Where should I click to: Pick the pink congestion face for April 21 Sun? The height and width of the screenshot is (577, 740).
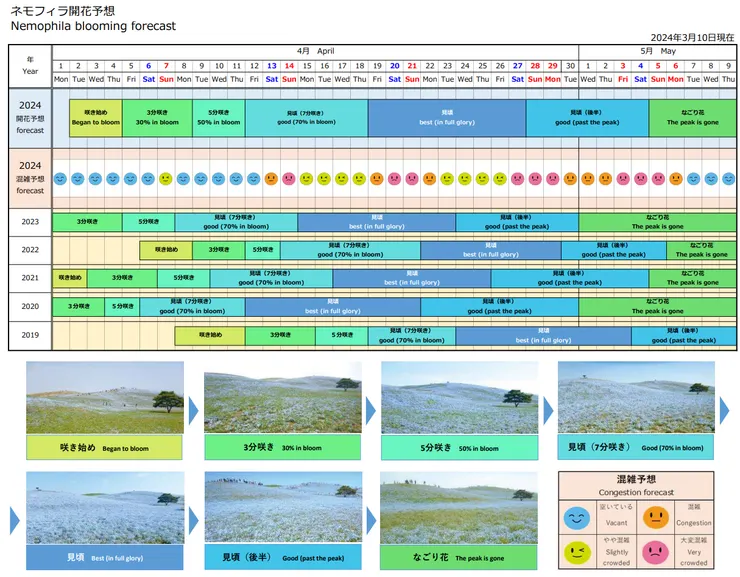point(412,179)
